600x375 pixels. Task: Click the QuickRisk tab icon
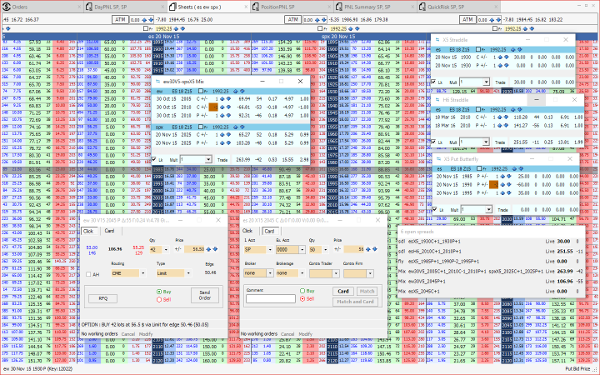tap(422, 7)
